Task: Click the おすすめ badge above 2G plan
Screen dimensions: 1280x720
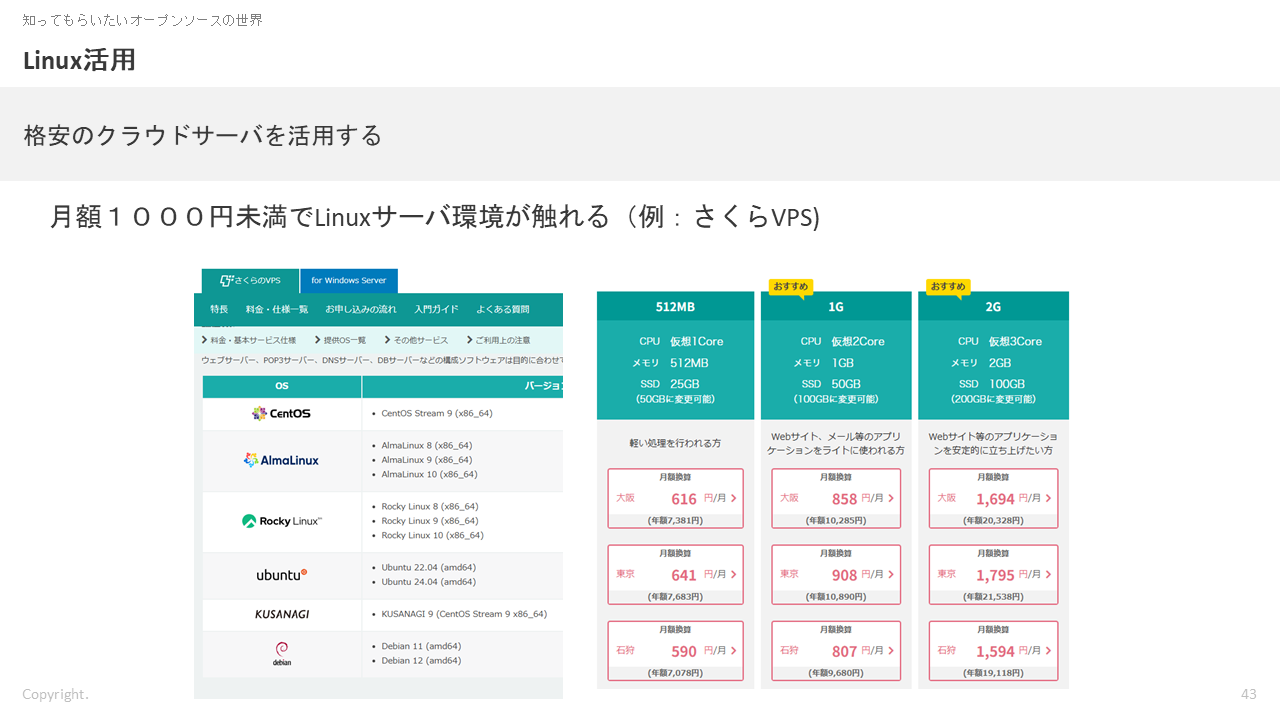Action: (947, 286)
